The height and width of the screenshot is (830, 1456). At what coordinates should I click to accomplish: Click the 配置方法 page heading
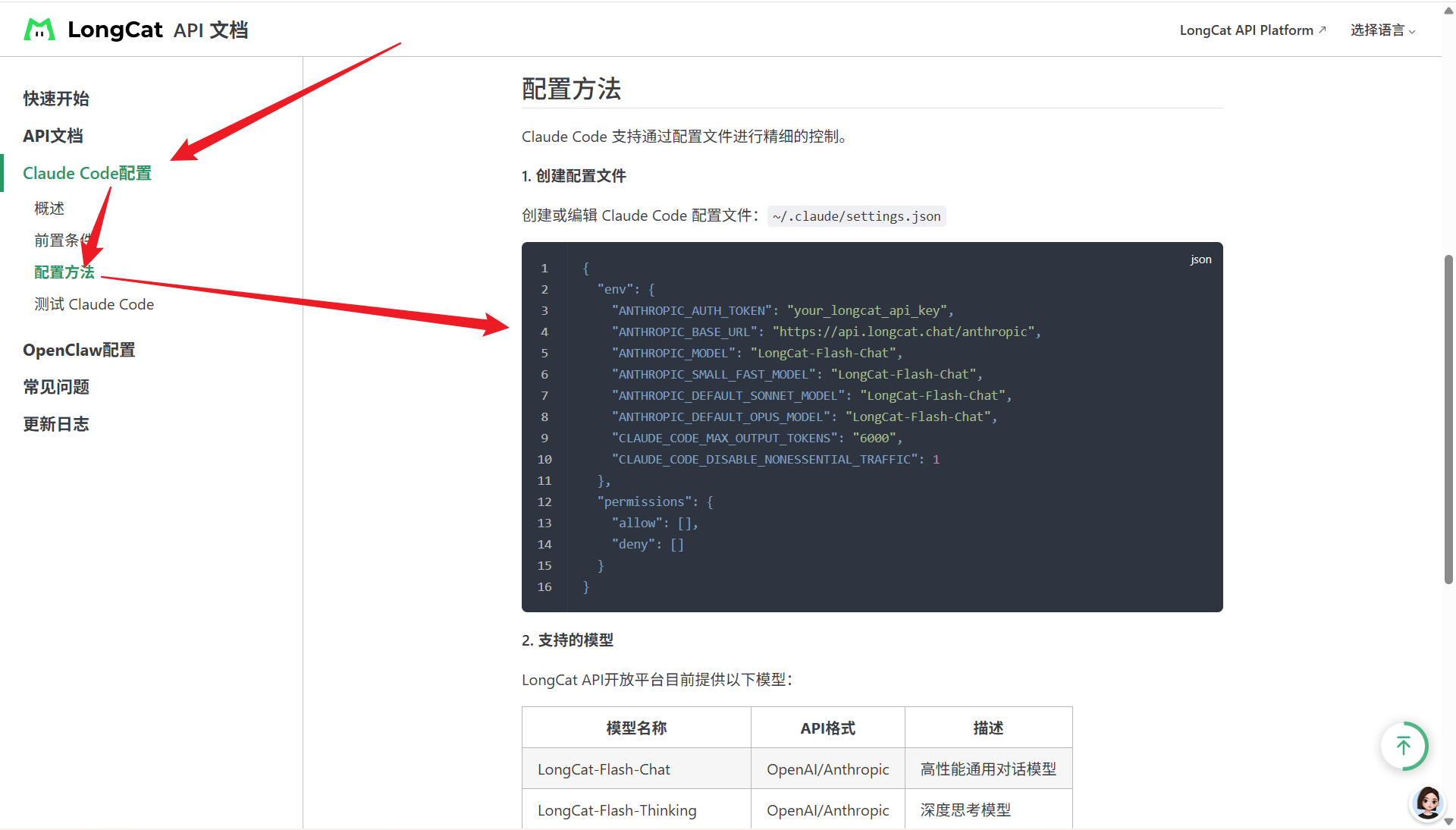point(572,89)
